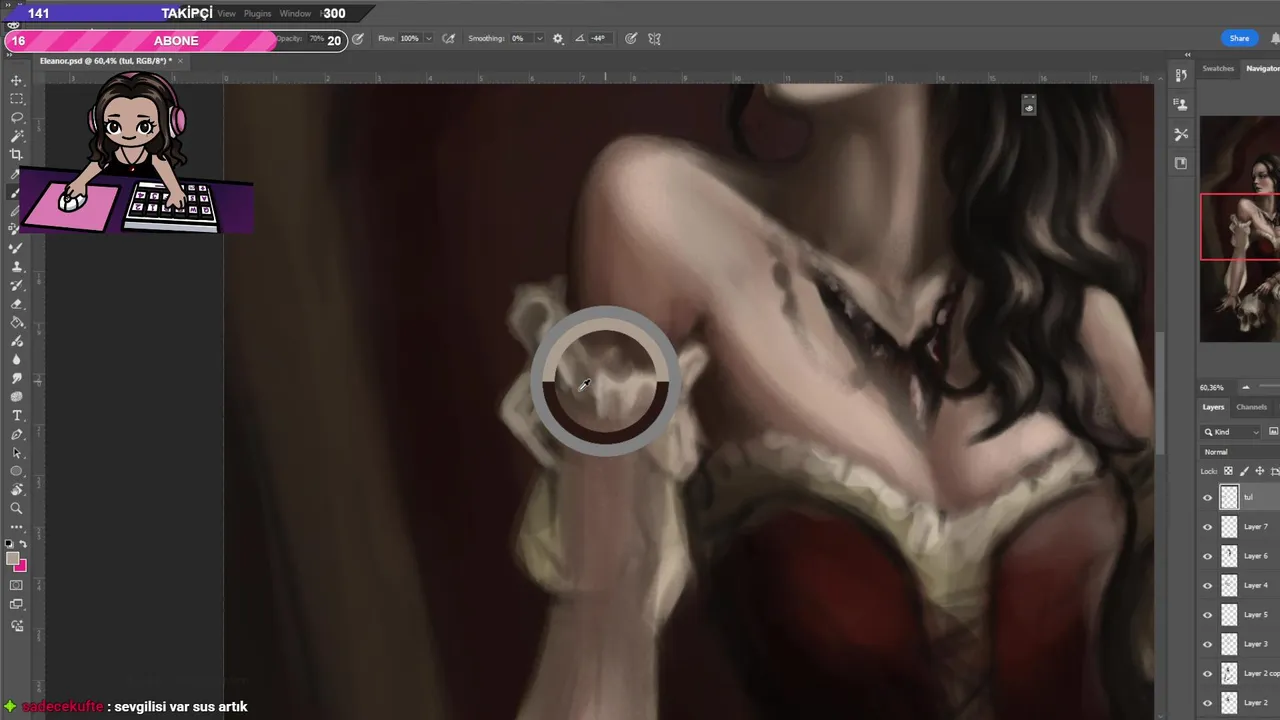Select the Pen tool
Viewport: 1280px width, 720px height.
pyautogui.click(x=16, y=435)
